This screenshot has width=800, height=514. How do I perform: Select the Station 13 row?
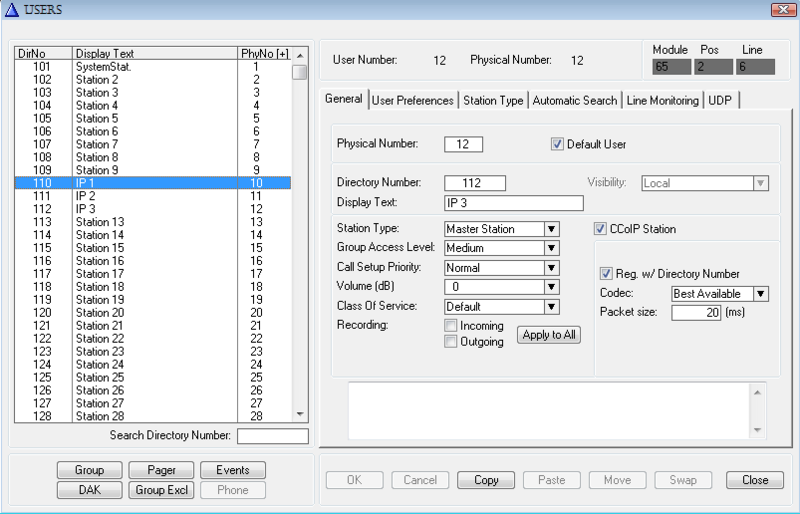coord(153,222)
